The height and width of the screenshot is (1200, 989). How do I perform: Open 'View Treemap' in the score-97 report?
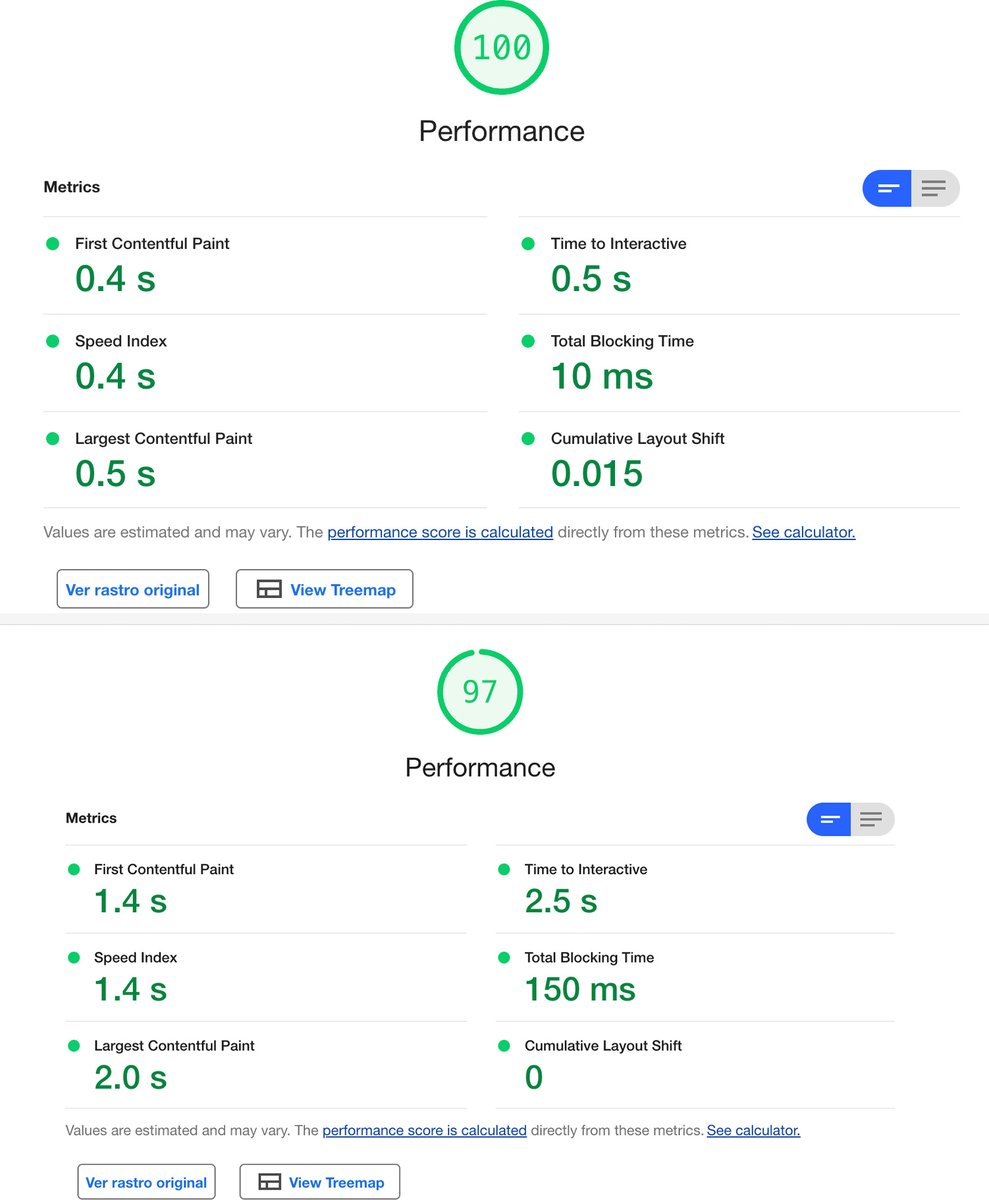pos(320,1182)
